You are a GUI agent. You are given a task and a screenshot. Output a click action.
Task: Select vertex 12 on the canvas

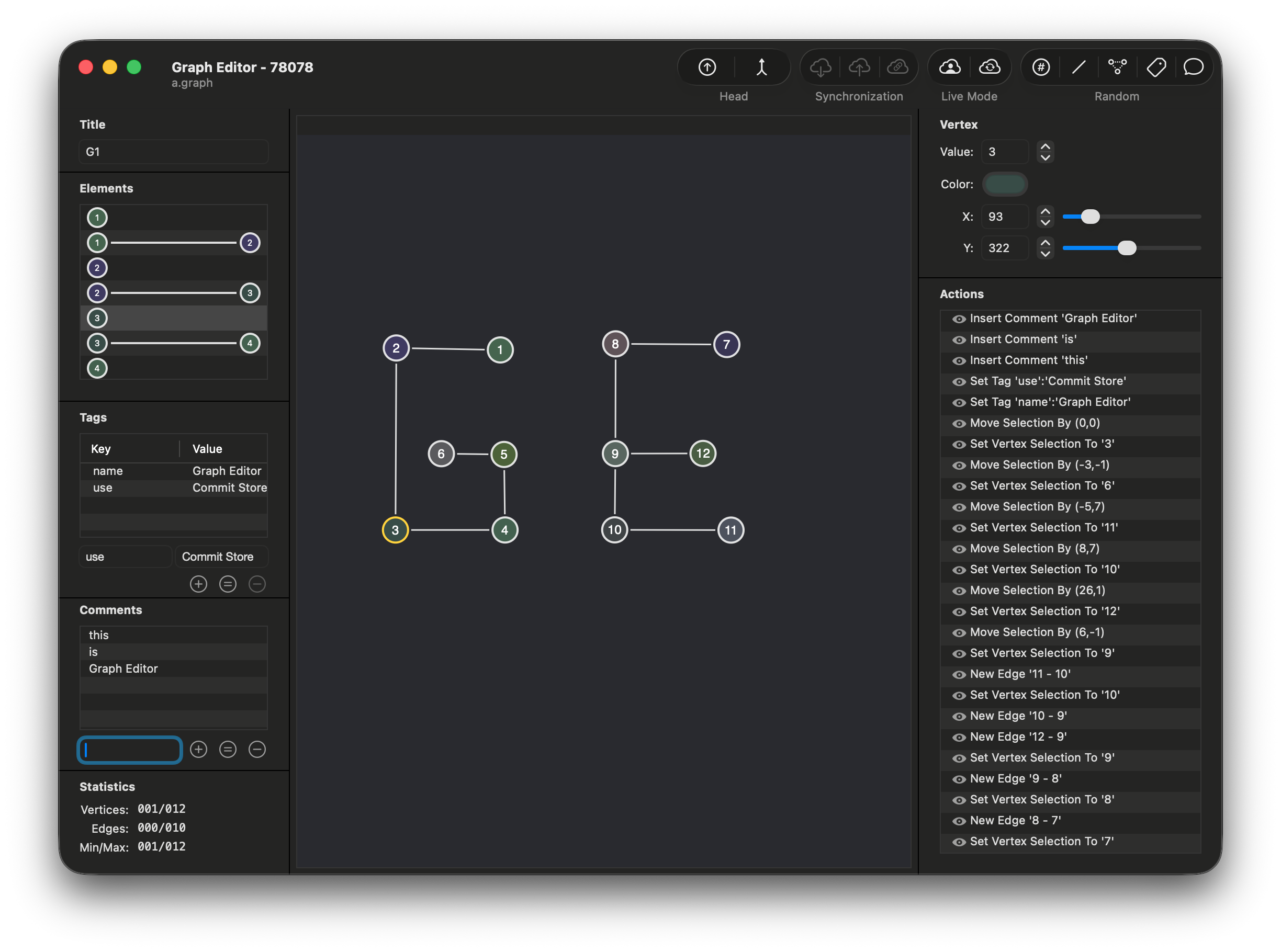tap(703, 454)
